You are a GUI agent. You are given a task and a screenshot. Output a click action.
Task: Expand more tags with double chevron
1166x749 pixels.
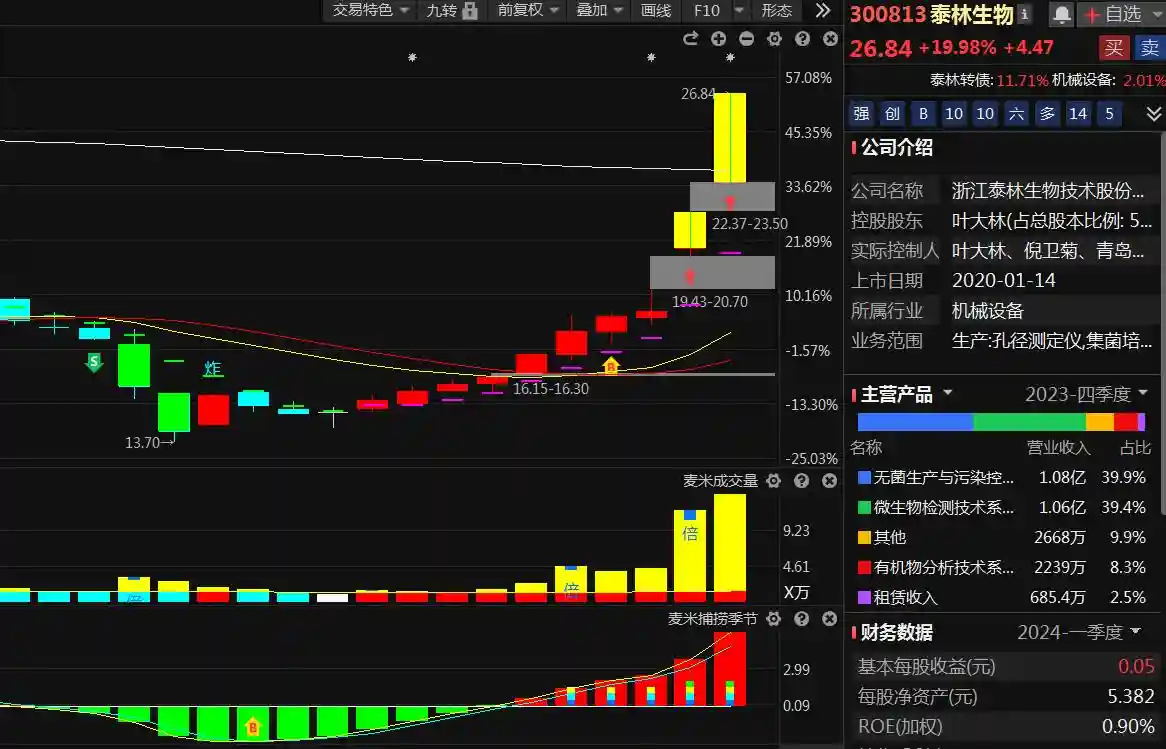tap(1153, 114)
